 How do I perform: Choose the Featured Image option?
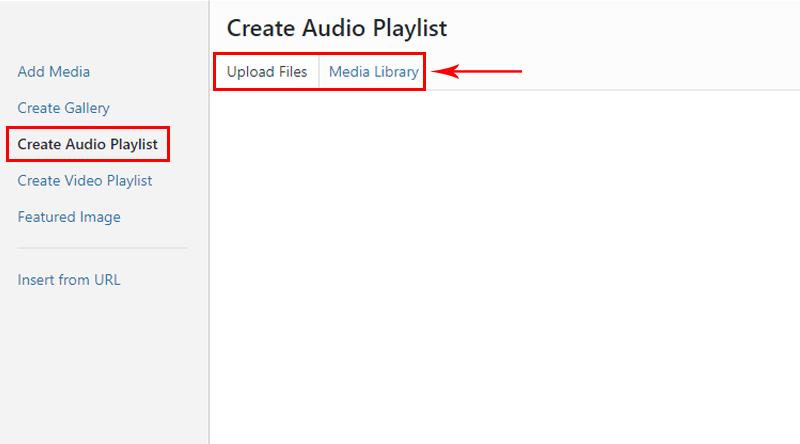[69, 216]
